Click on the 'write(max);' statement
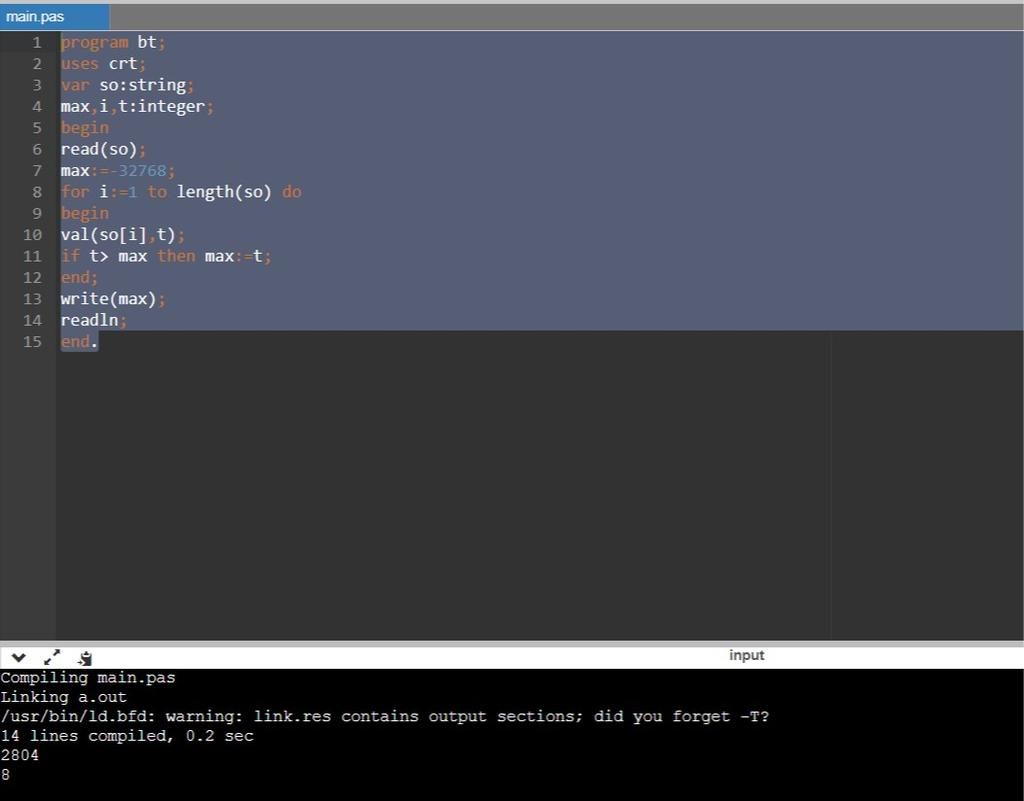Viewport: 1024px width, 801px height. (x=113, y=299)
